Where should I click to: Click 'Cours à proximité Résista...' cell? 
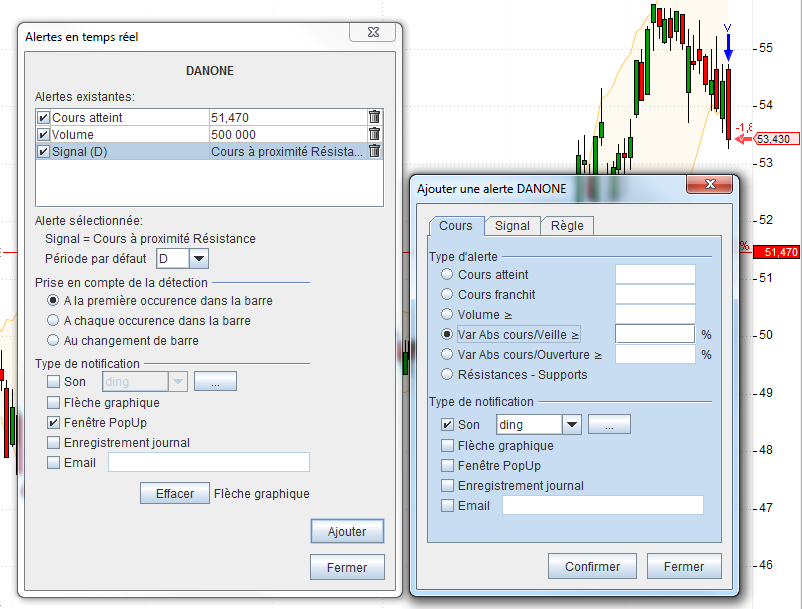pyautogui.click(x=286, y=151)
